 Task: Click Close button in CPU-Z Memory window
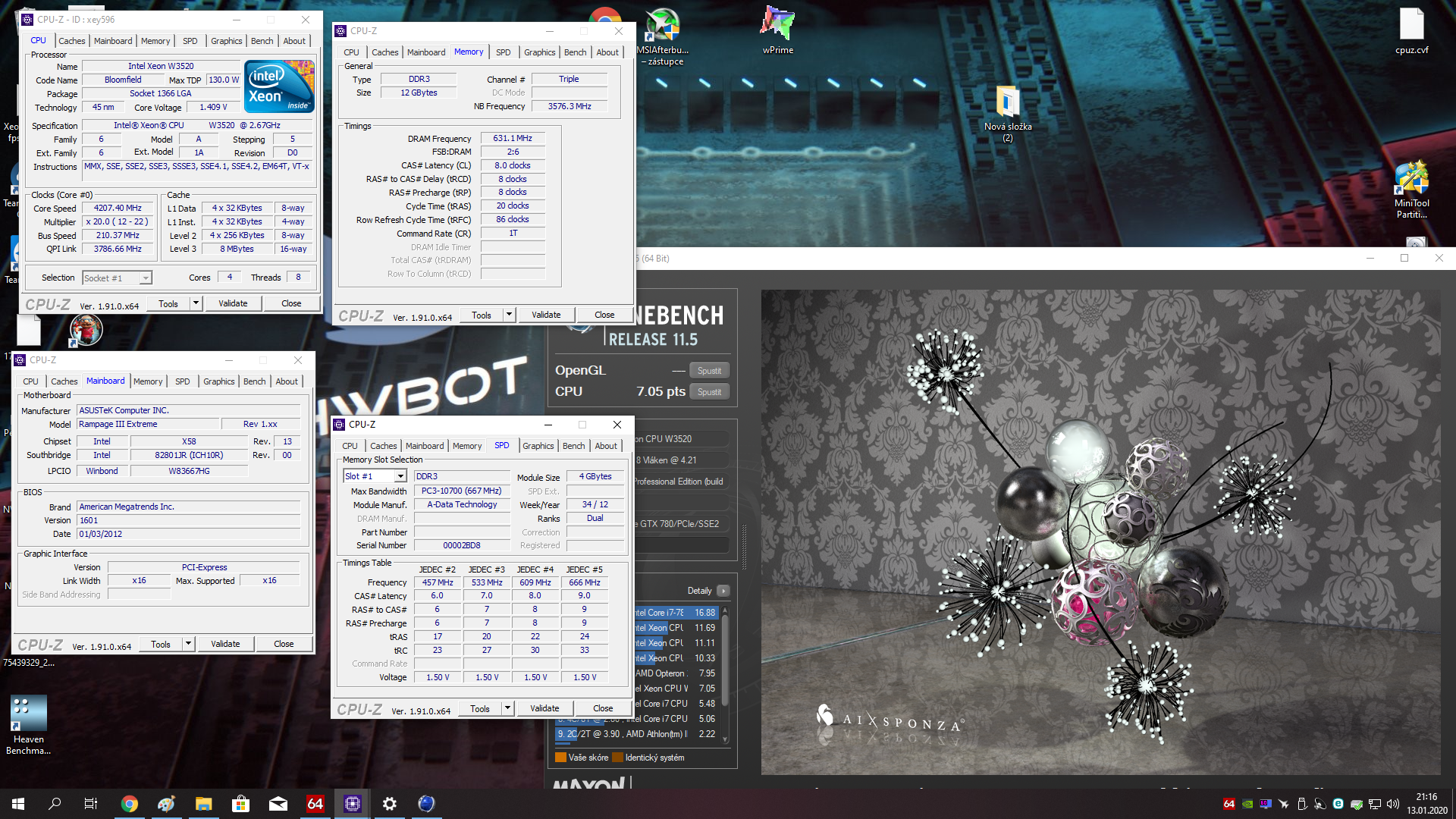604,315
